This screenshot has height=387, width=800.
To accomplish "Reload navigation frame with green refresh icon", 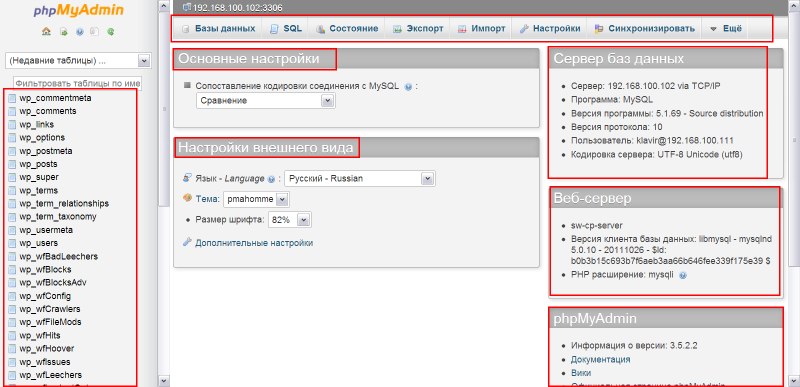I will [110, 32].
